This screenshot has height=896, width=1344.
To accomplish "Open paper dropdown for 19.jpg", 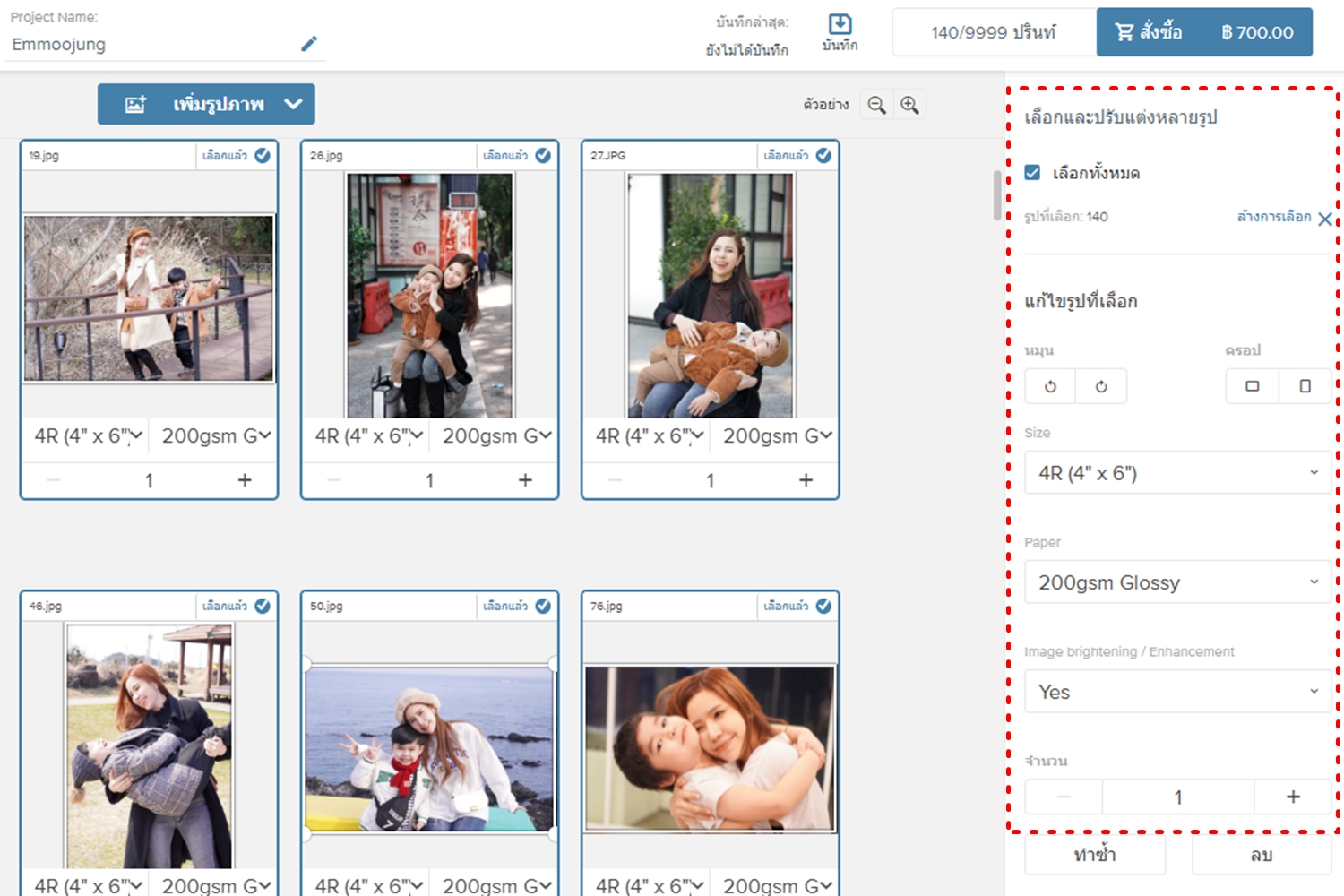I will pos(214,436).
